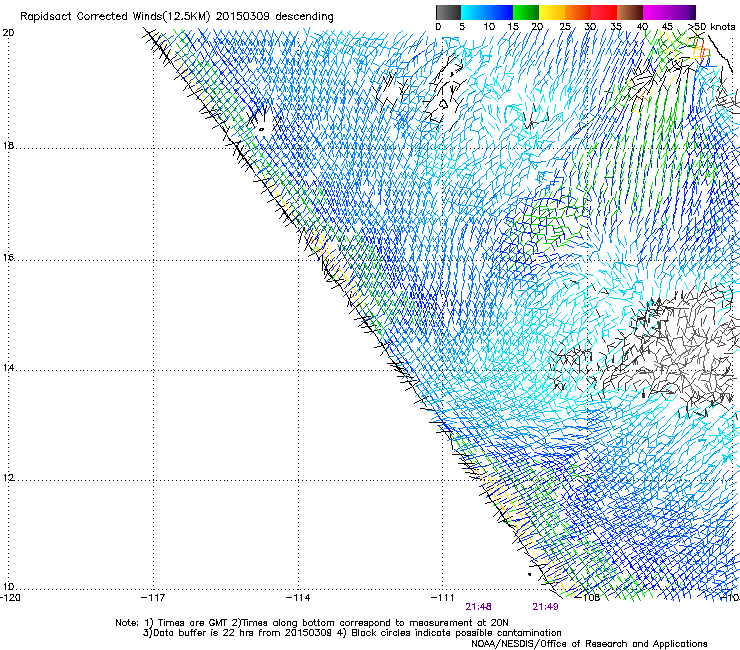Screen dimensions: 740x650
Task: Click the 21:49 swath time stamp
Action: tap(546, 607)
